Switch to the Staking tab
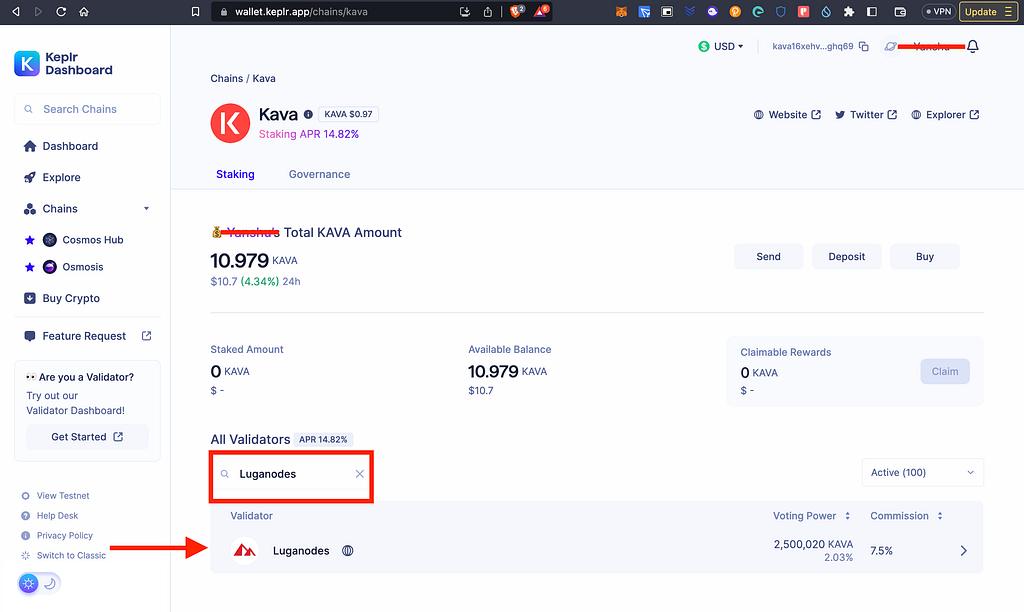The height and width of the screenshot is (612, 1024). pos(235,174)
